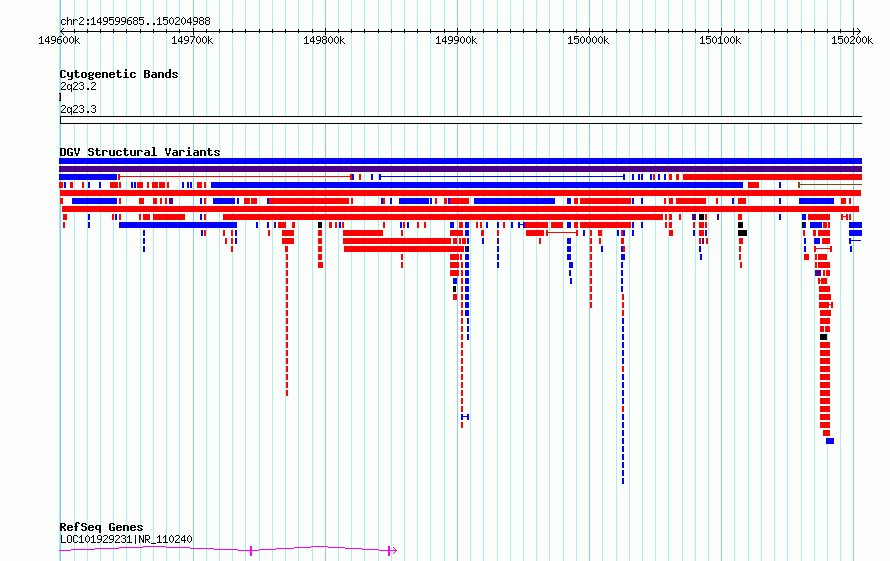Image resolution: width=890 pixels, height=561 pixels.
Task: Click the 150100k ruler tick label
Action: click(720, 40)
